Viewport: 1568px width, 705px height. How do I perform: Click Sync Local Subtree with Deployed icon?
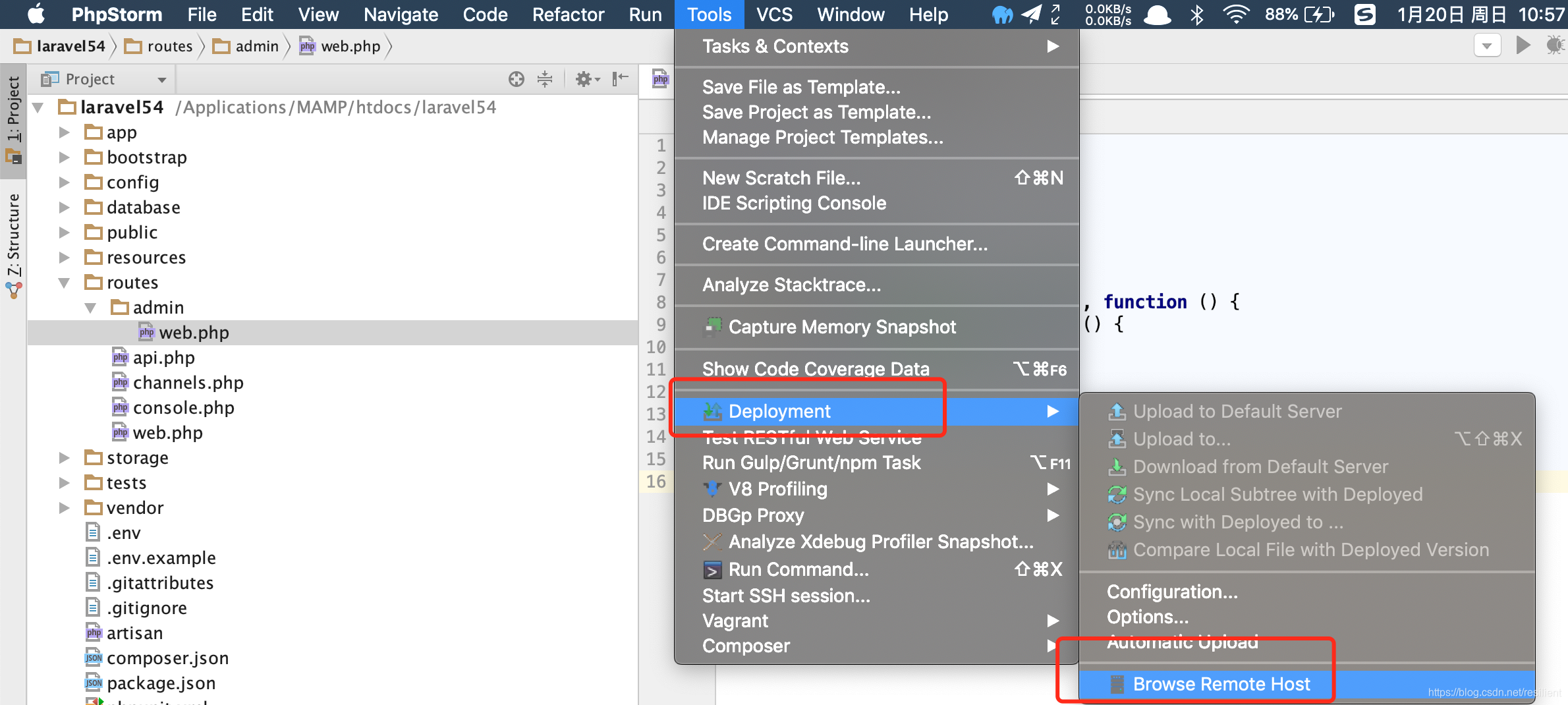point(1117,495)
